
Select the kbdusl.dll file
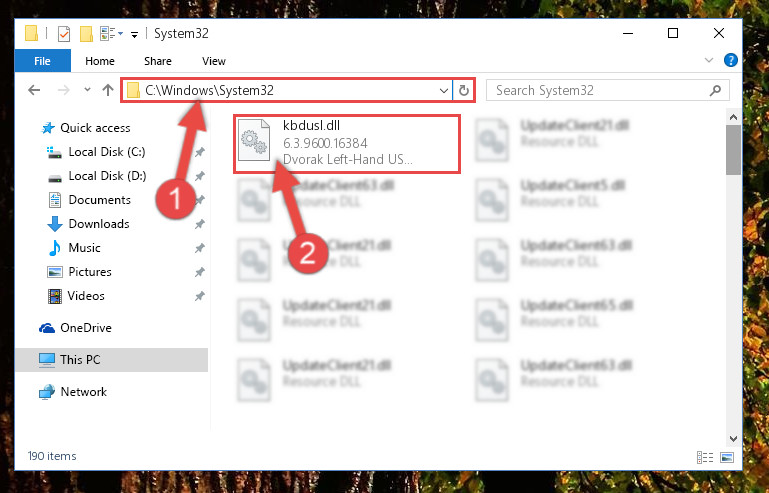coord(347,143)
